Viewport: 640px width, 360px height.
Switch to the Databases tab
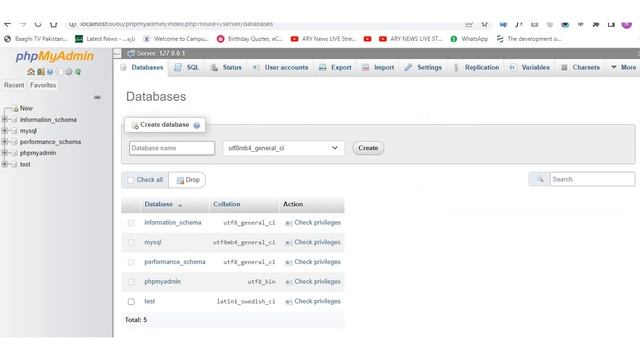[142, 67]
